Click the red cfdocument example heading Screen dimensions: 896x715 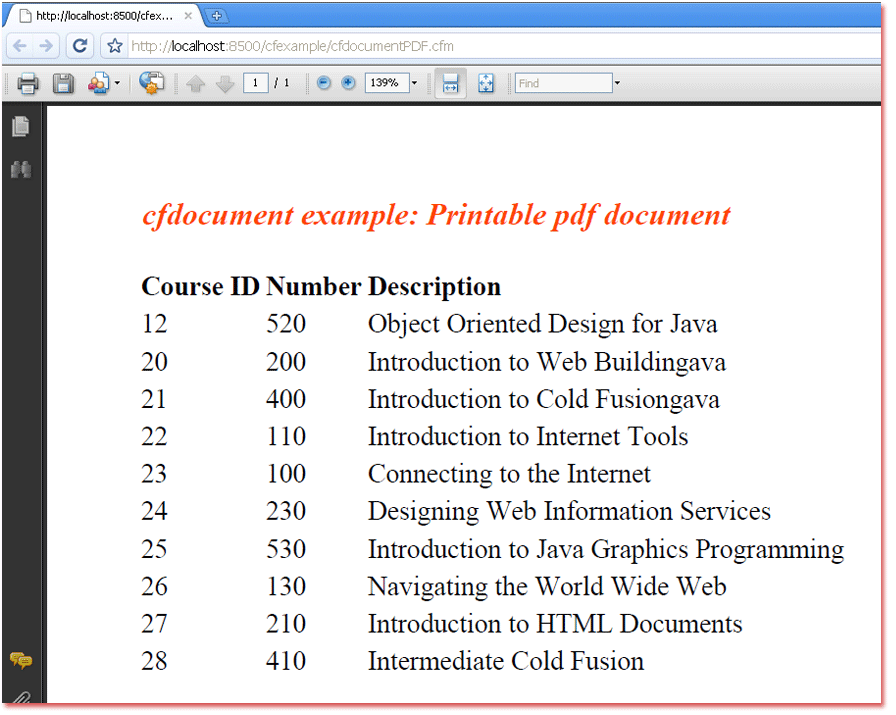[436, 217]
